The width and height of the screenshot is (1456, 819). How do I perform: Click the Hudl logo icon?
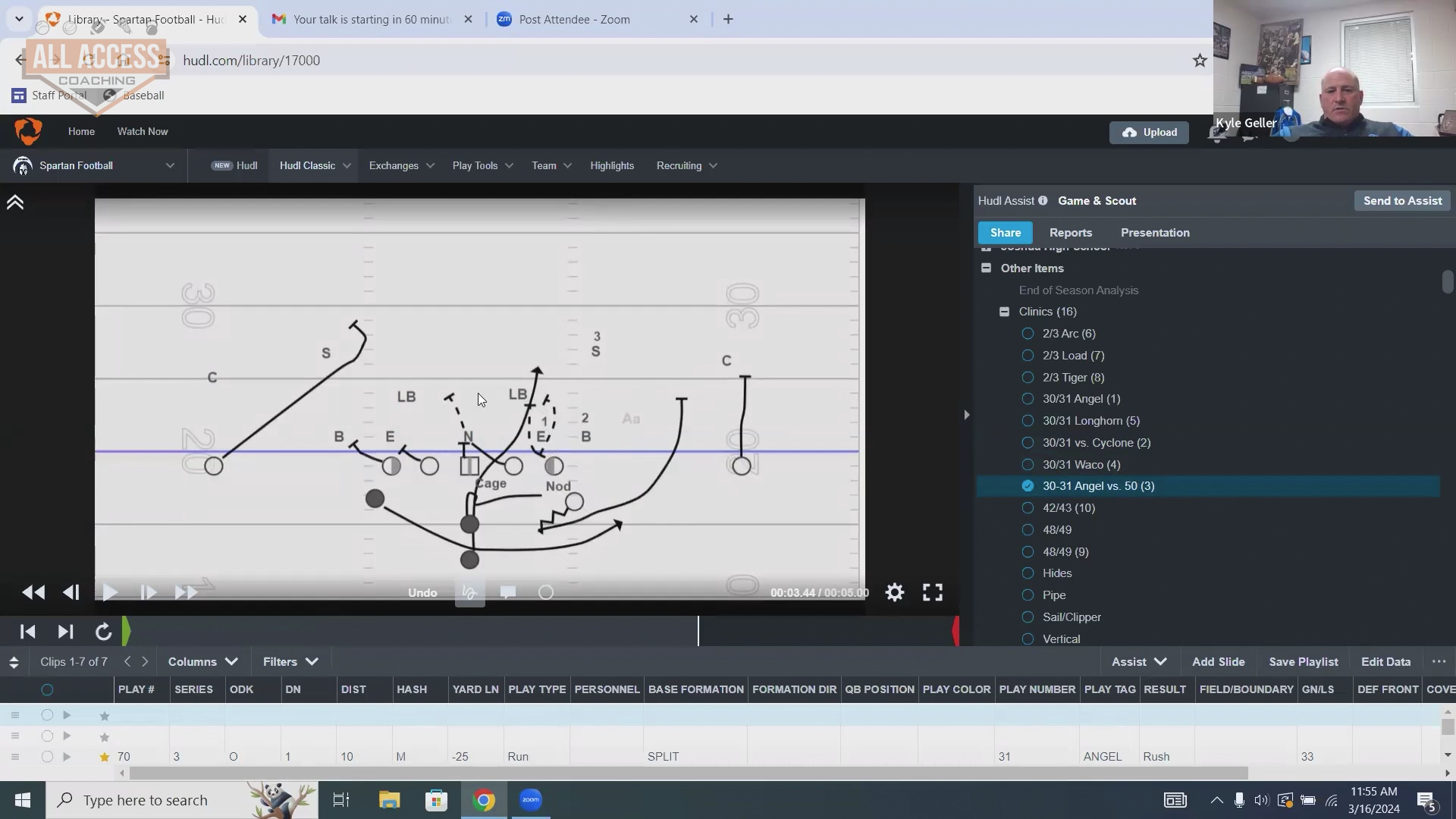tap(28, 131)
